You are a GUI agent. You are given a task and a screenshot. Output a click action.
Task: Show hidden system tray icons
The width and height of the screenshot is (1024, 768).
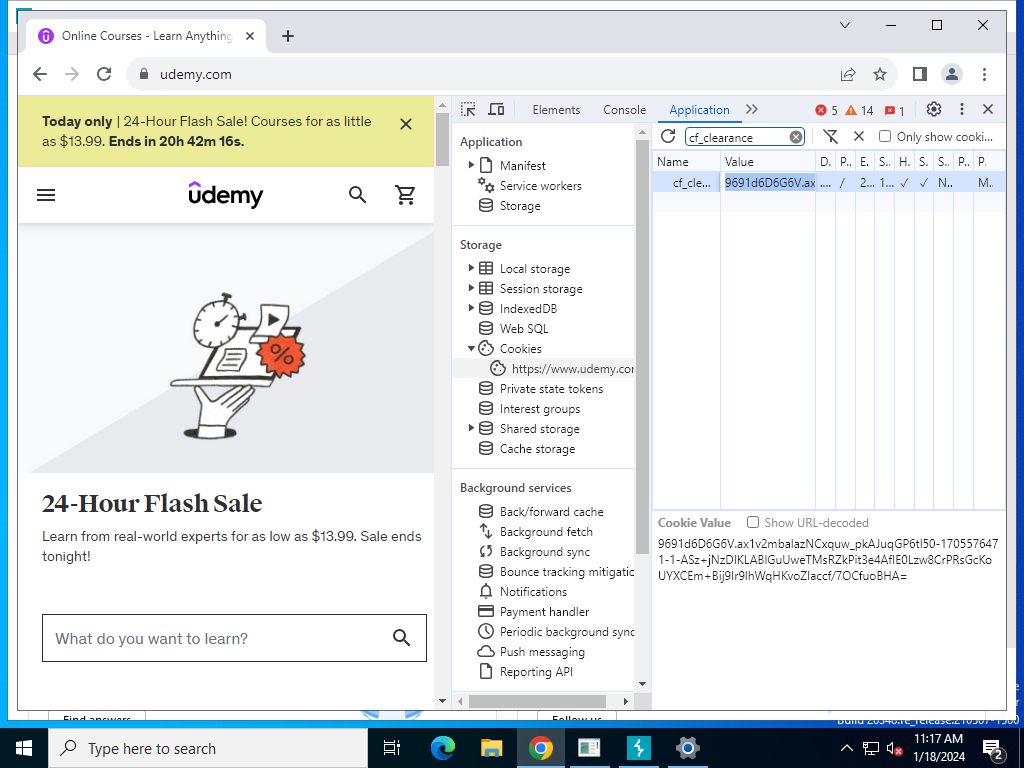click(846, 748)
